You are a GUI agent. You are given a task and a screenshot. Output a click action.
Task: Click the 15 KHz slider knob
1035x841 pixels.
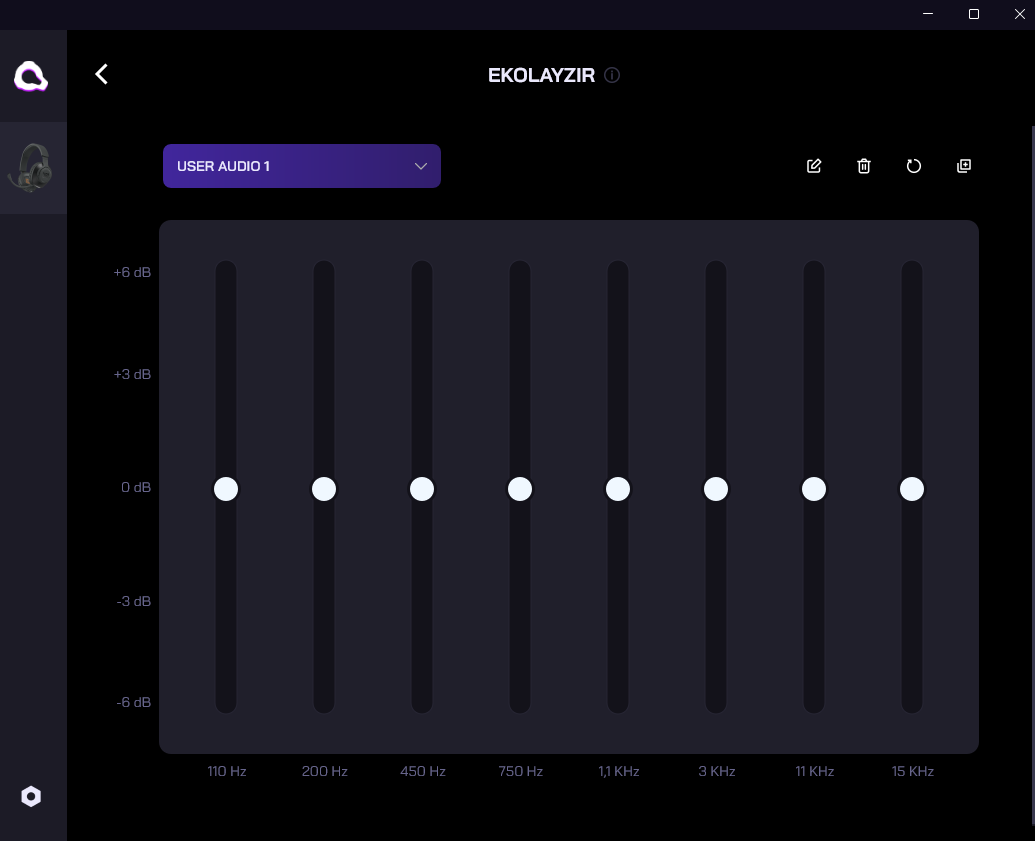(x=912, y=489)
